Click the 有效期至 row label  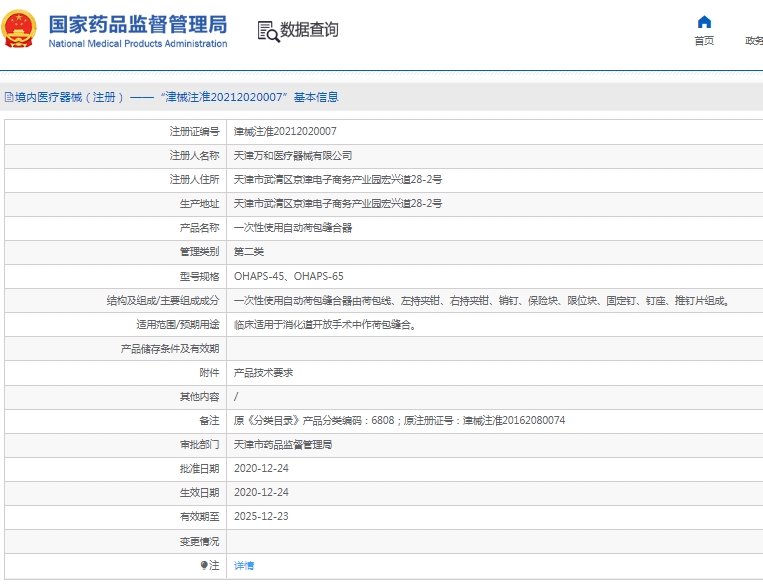[200, 517]
